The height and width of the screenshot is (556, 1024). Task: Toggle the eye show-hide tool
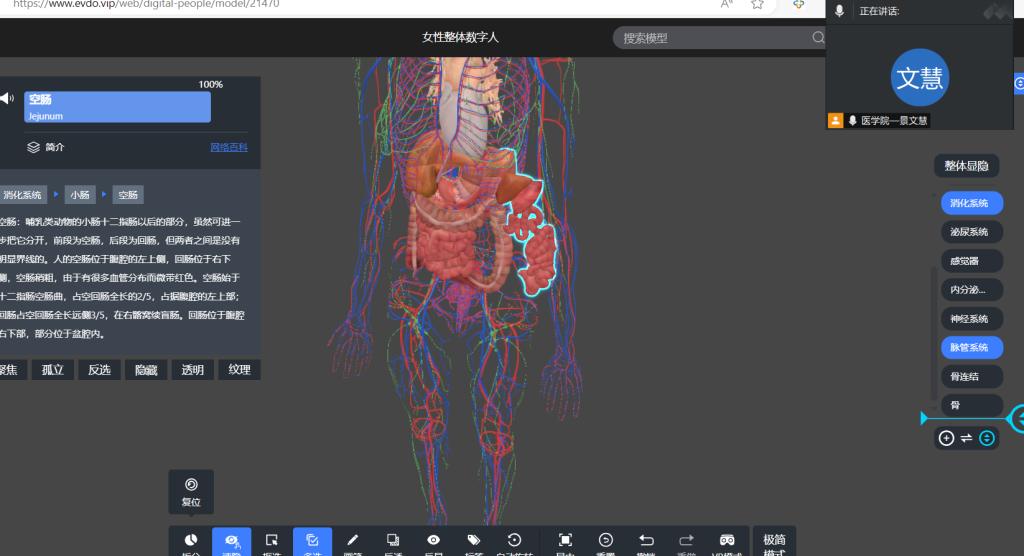coord(433,539)
